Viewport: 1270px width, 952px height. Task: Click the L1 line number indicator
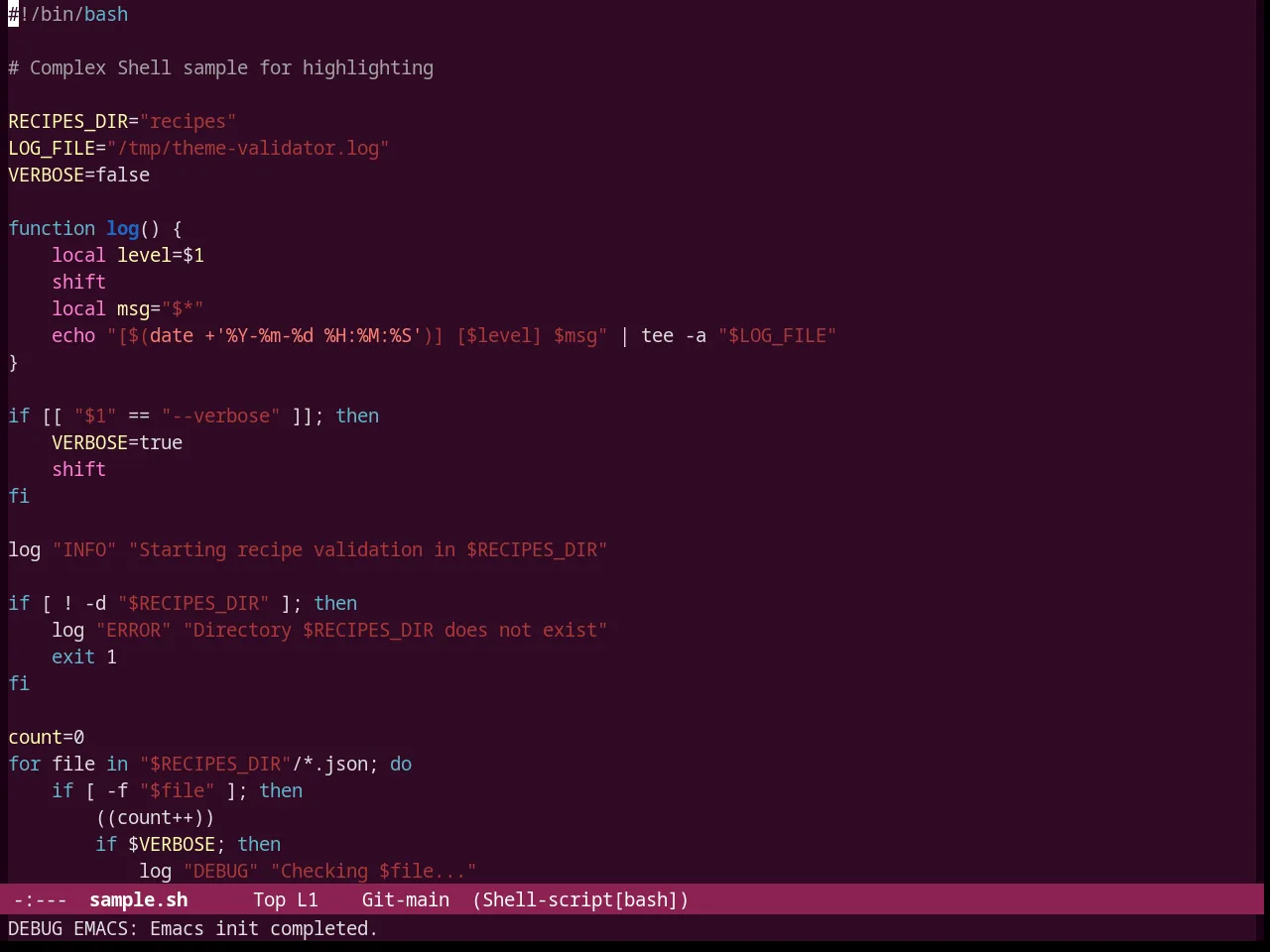point(308,899)
